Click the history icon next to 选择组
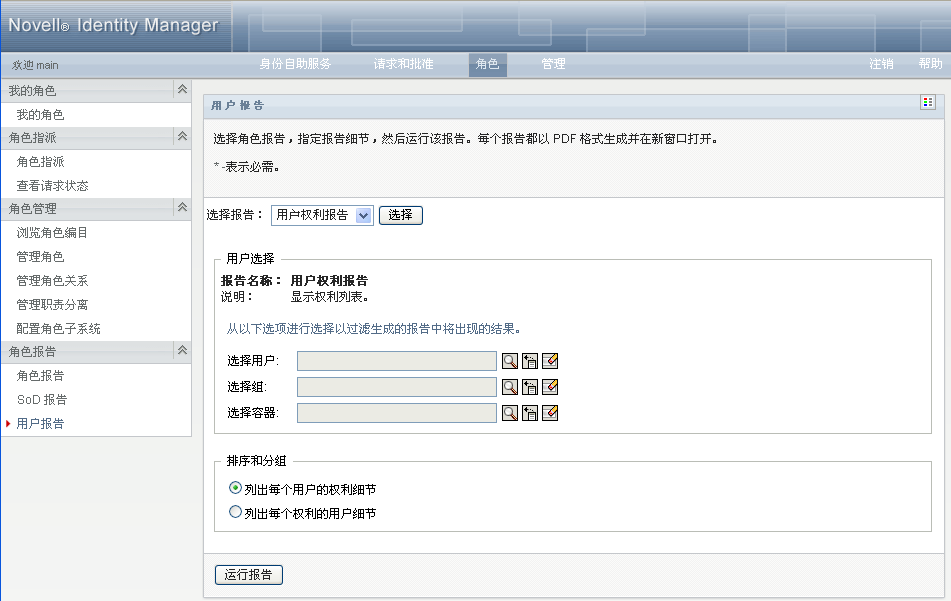Screen dimensions: 951x601 [x=530, y=388]
